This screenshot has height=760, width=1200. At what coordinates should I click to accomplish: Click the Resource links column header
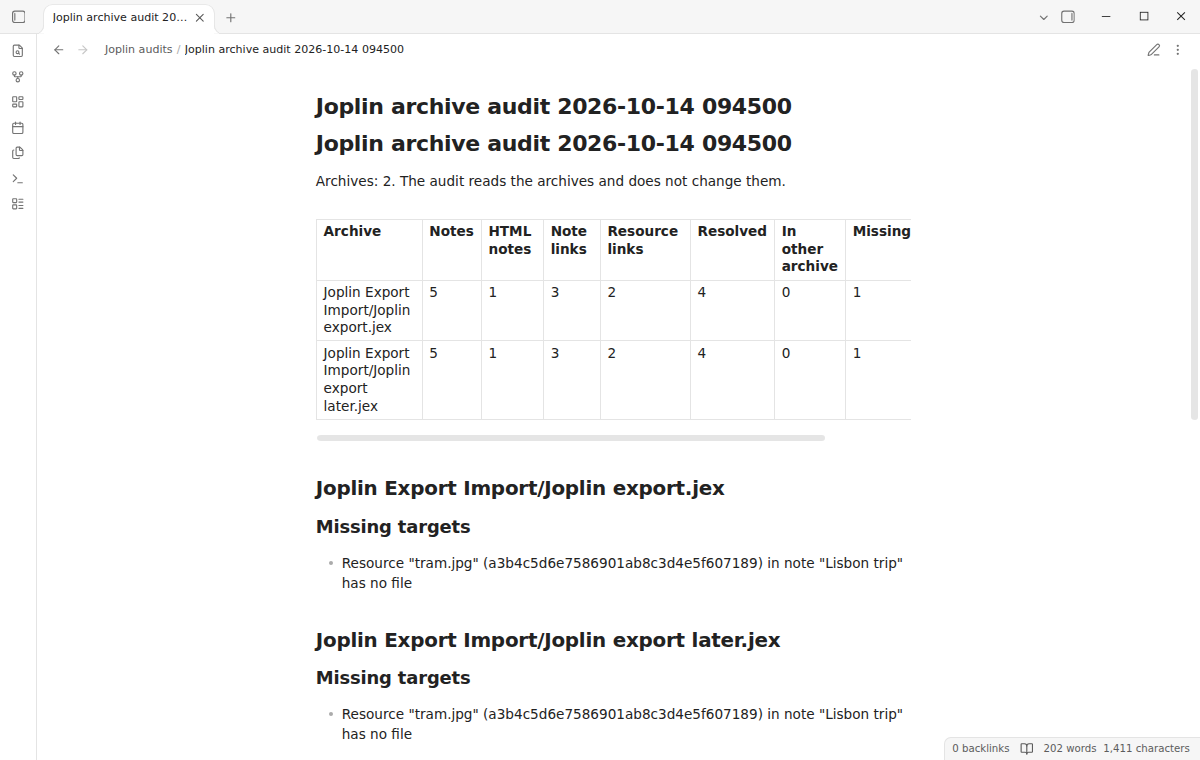[x=645, y=250]
